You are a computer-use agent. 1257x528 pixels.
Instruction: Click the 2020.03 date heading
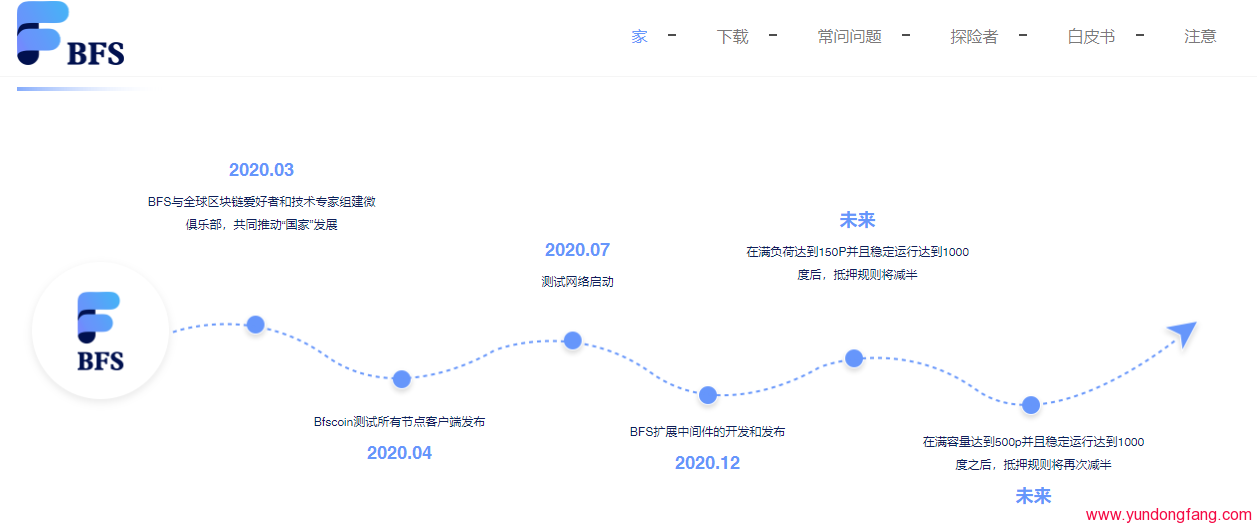tap(261, 170)
